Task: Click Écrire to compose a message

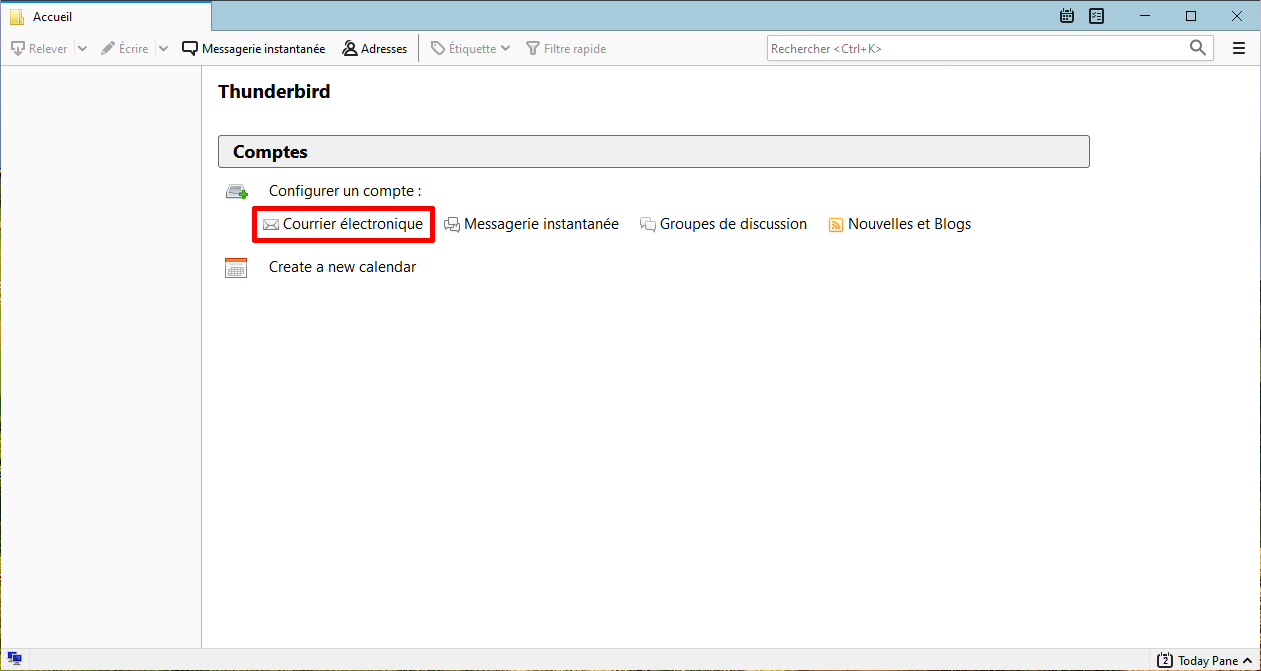Action: pos(125,48)
